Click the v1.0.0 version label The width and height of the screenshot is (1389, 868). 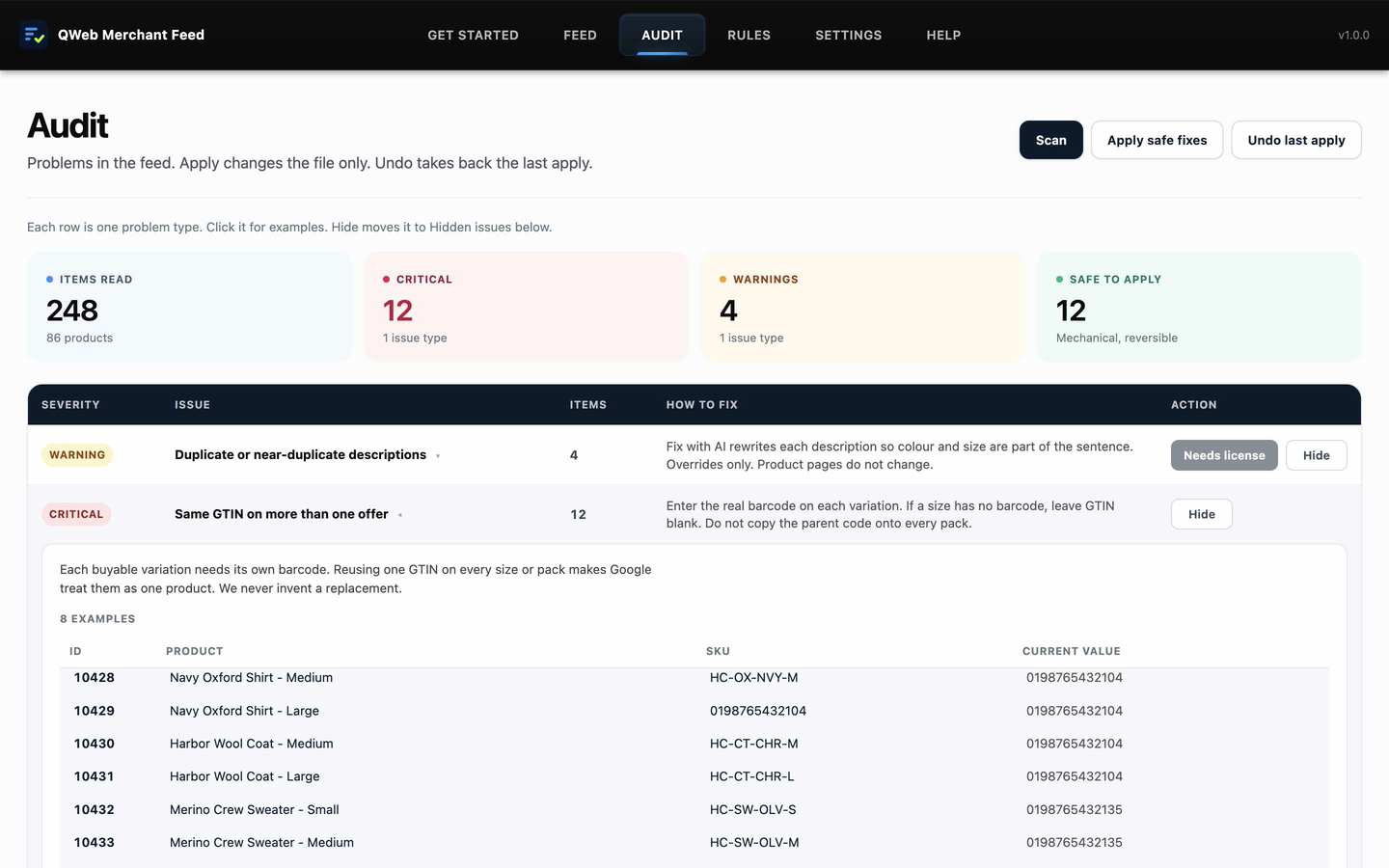[1353, 35]
